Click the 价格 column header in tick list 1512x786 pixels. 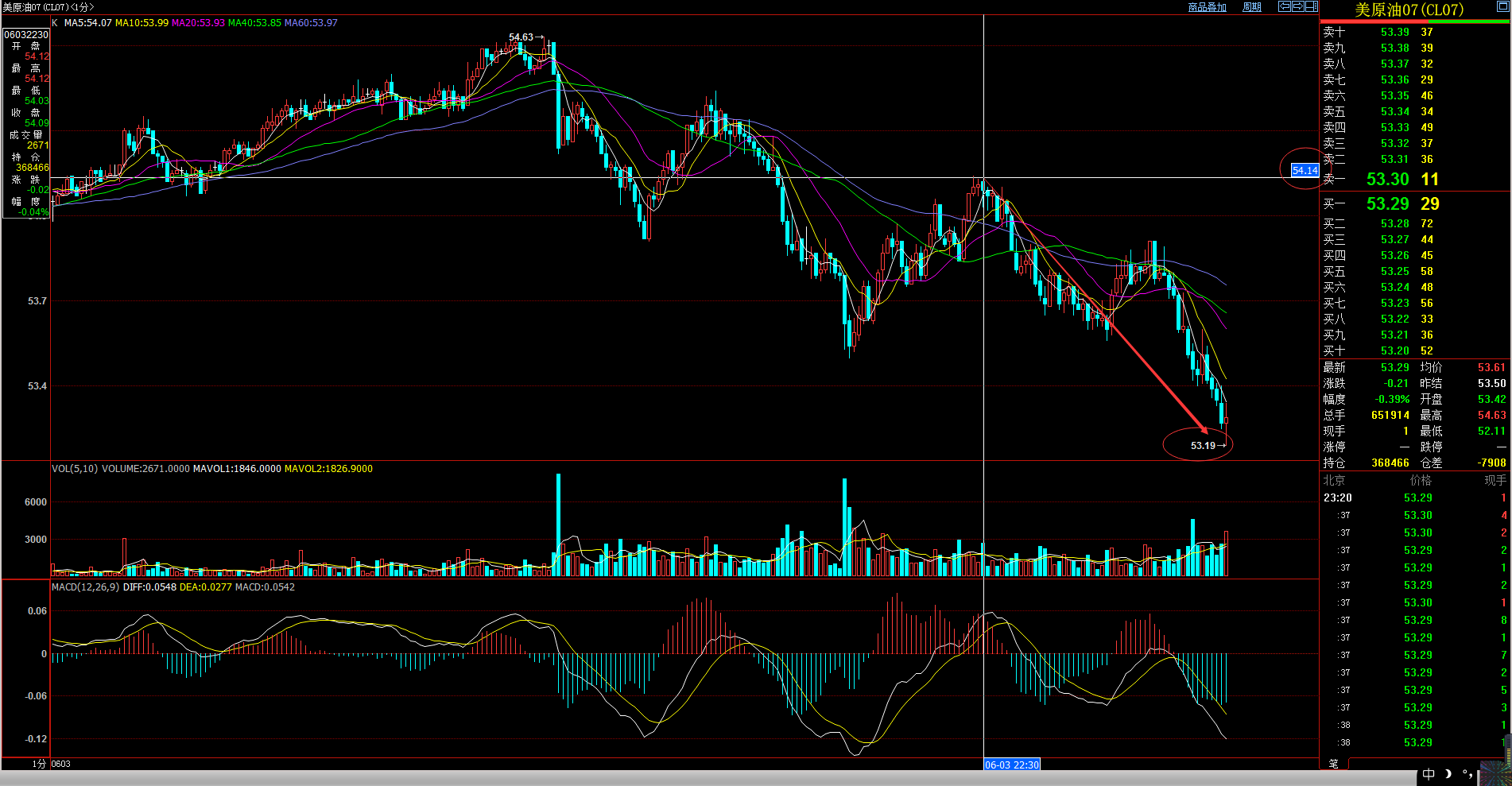tap(1421, 481)
